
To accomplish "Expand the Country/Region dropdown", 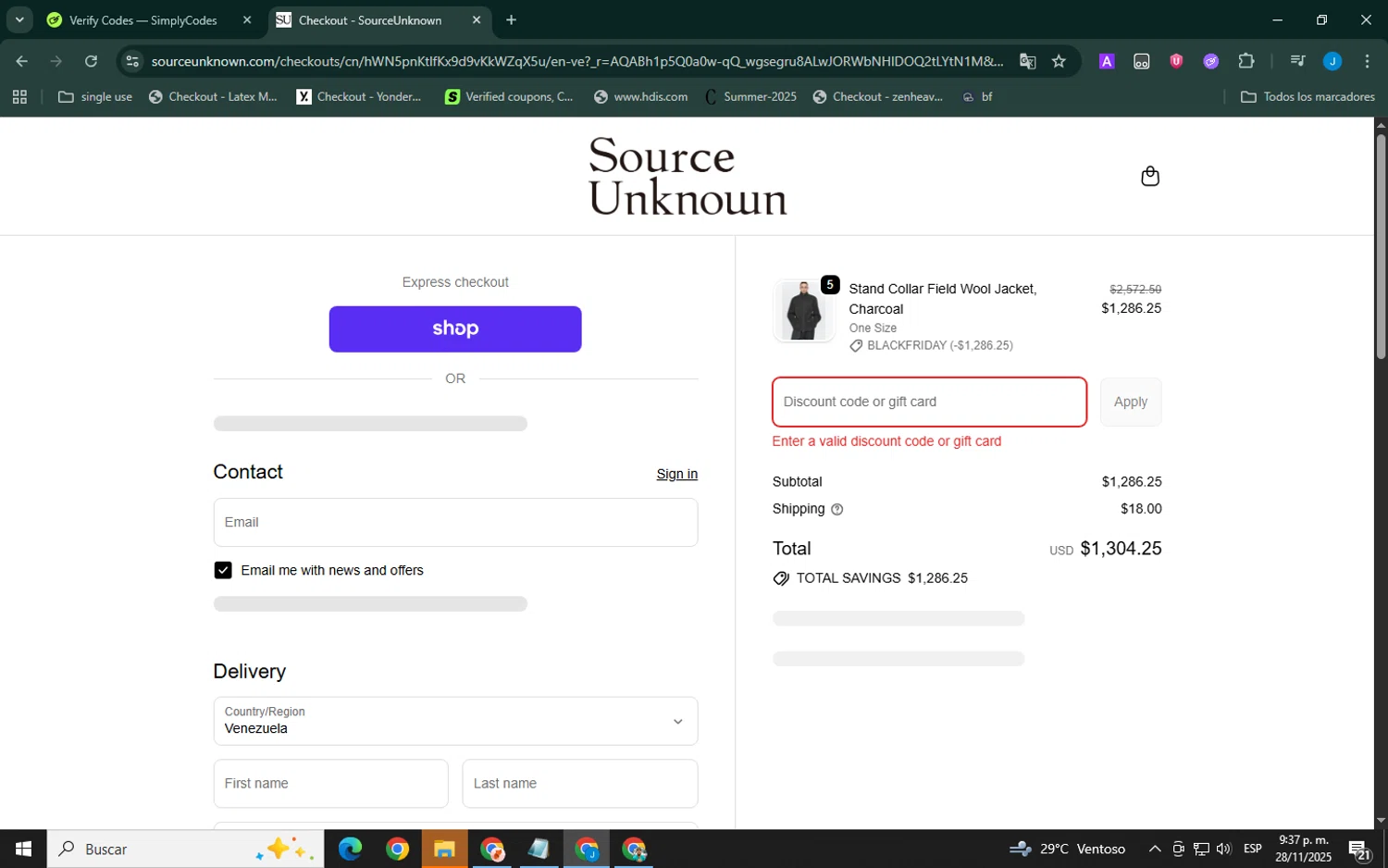I will point(455,721).
